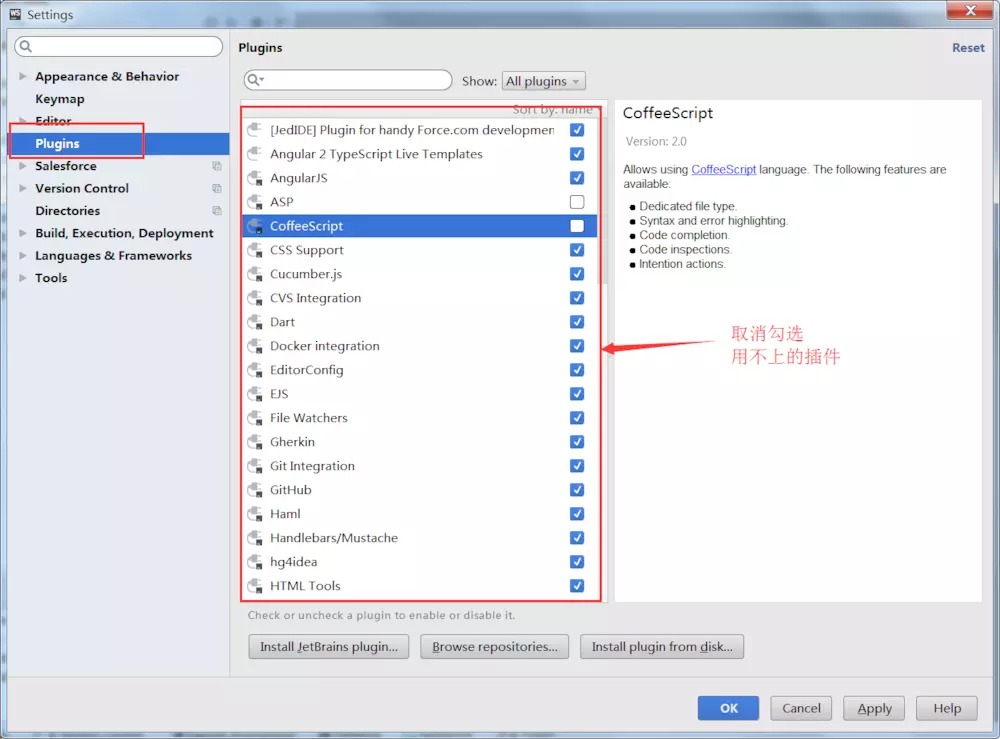Screen dimensions: 1000x739
Task: Open the Help button
Action: tap(946, 708)
